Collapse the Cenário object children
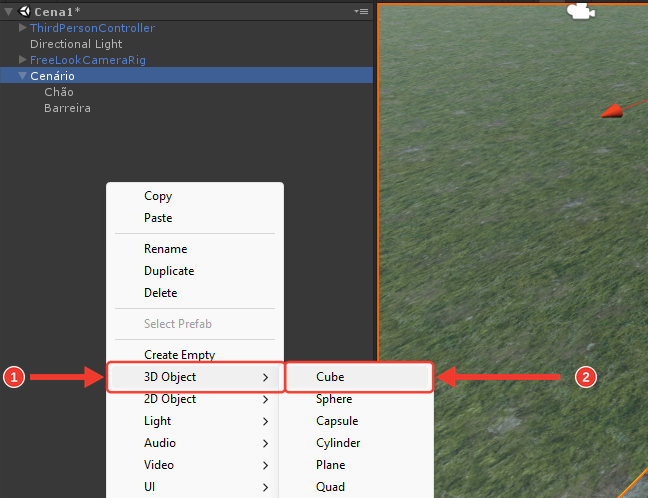Screen dimensions: 648x498 [23, 76]
